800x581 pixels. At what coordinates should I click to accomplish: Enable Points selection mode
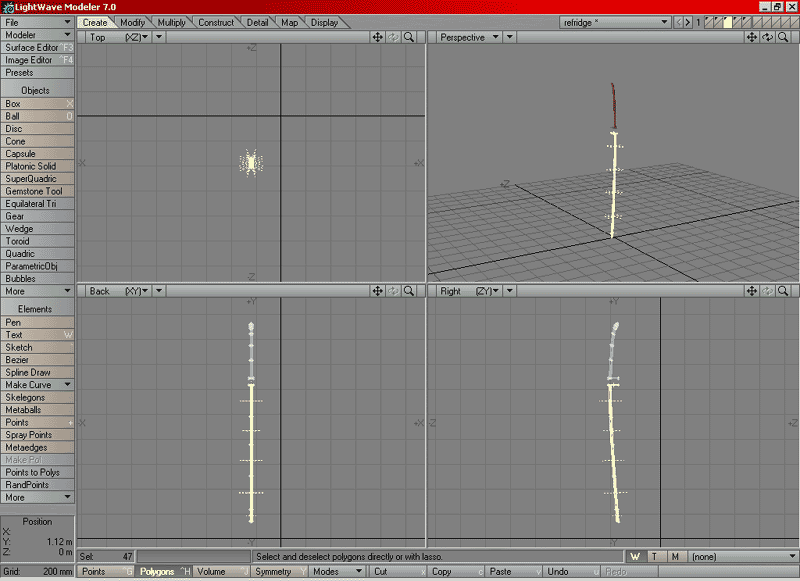[x=106, y=572]
